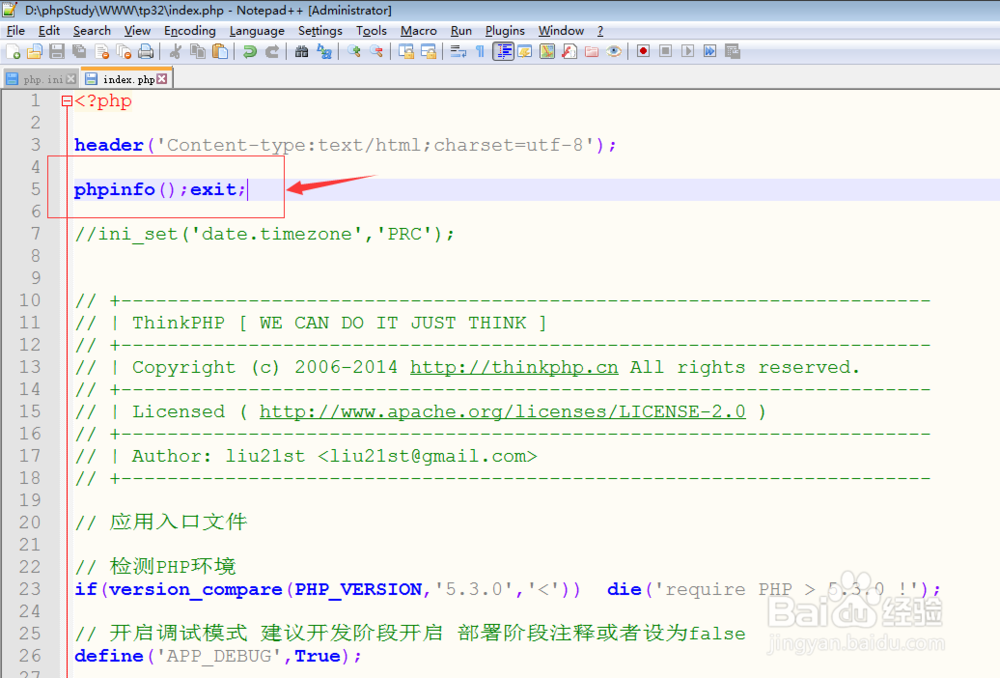The width and height of the screenshot is (1000, 678).
Task: Start macro recording with the red dot
Action: [x=643, y=51]
